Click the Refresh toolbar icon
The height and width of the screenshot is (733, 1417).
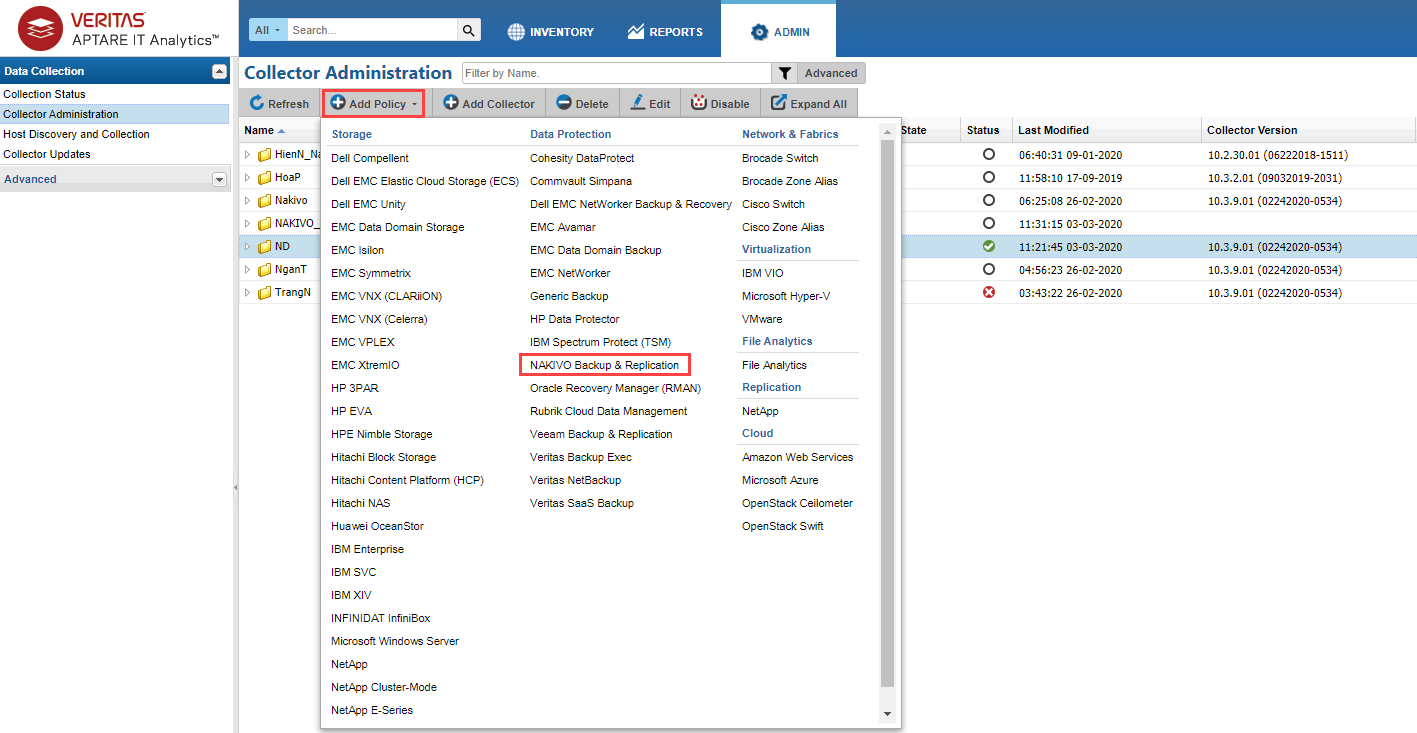(x=257, y=103)
